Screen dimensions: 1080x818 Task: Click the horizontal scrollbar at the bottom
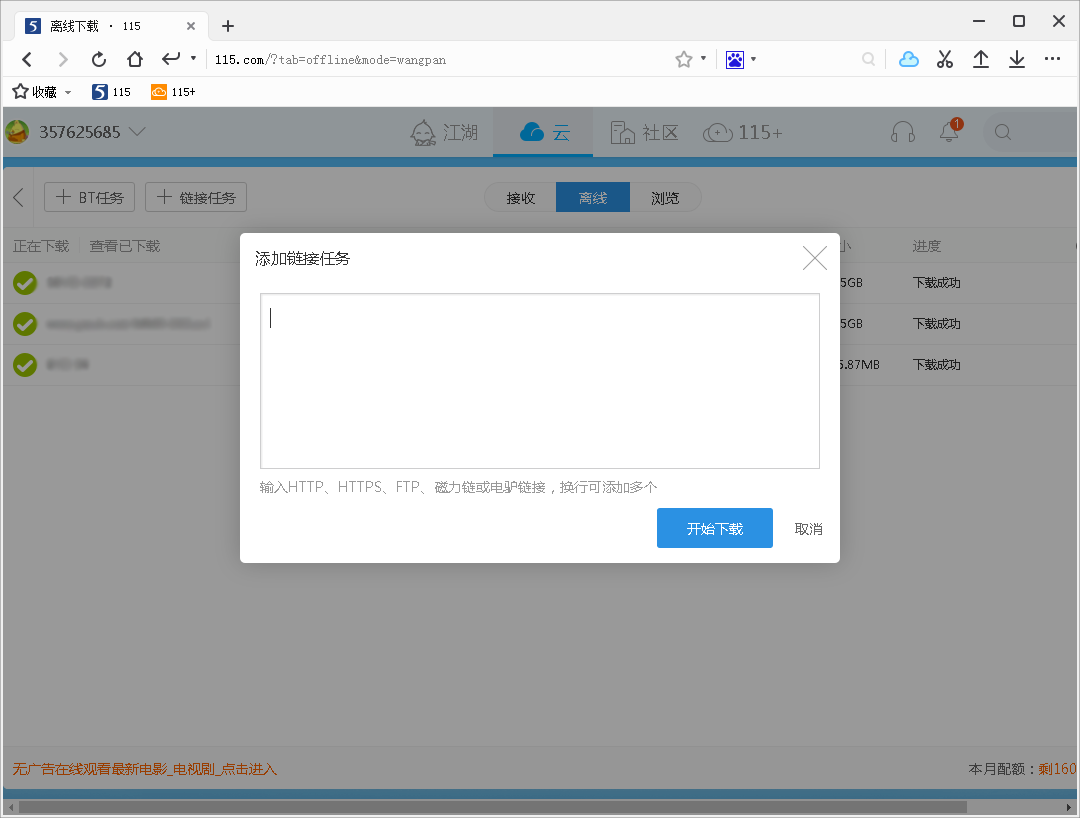[x=490, y=806]
